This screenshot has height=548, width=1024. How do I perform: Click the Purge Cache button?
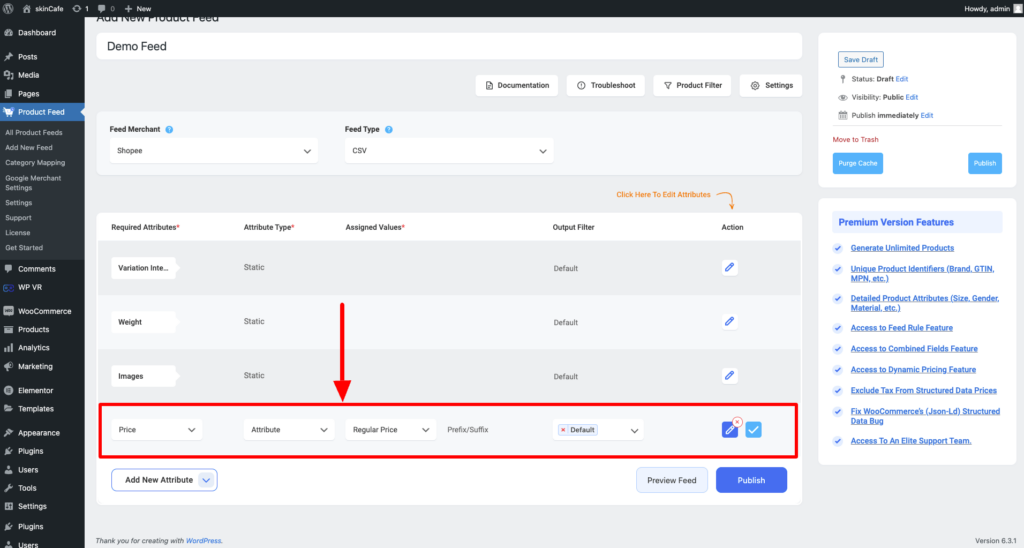(x=857, y=163)
